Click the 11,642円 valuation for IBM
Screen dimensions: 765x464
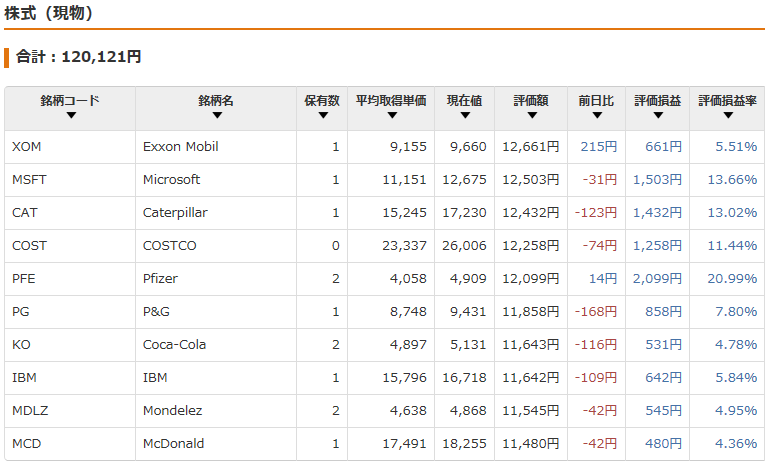(531, 378)
